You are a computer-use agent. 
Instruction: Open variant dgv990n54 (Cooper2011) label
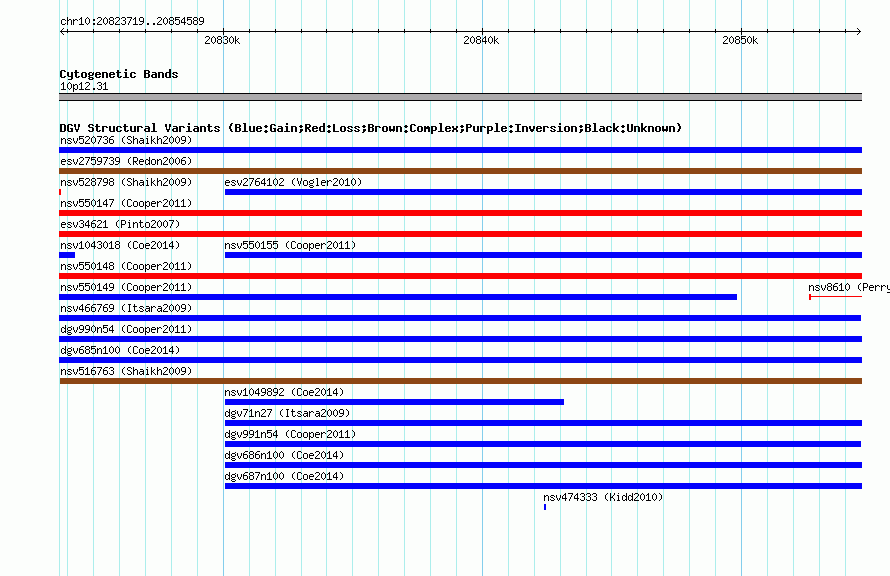[126, 329]
